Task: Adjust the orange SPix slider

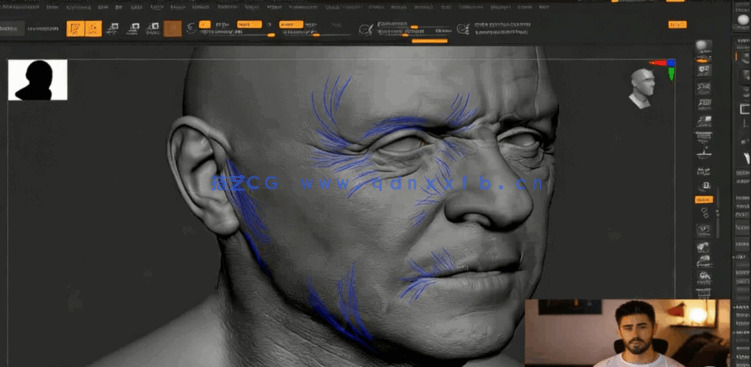Action: pos(704,61)
